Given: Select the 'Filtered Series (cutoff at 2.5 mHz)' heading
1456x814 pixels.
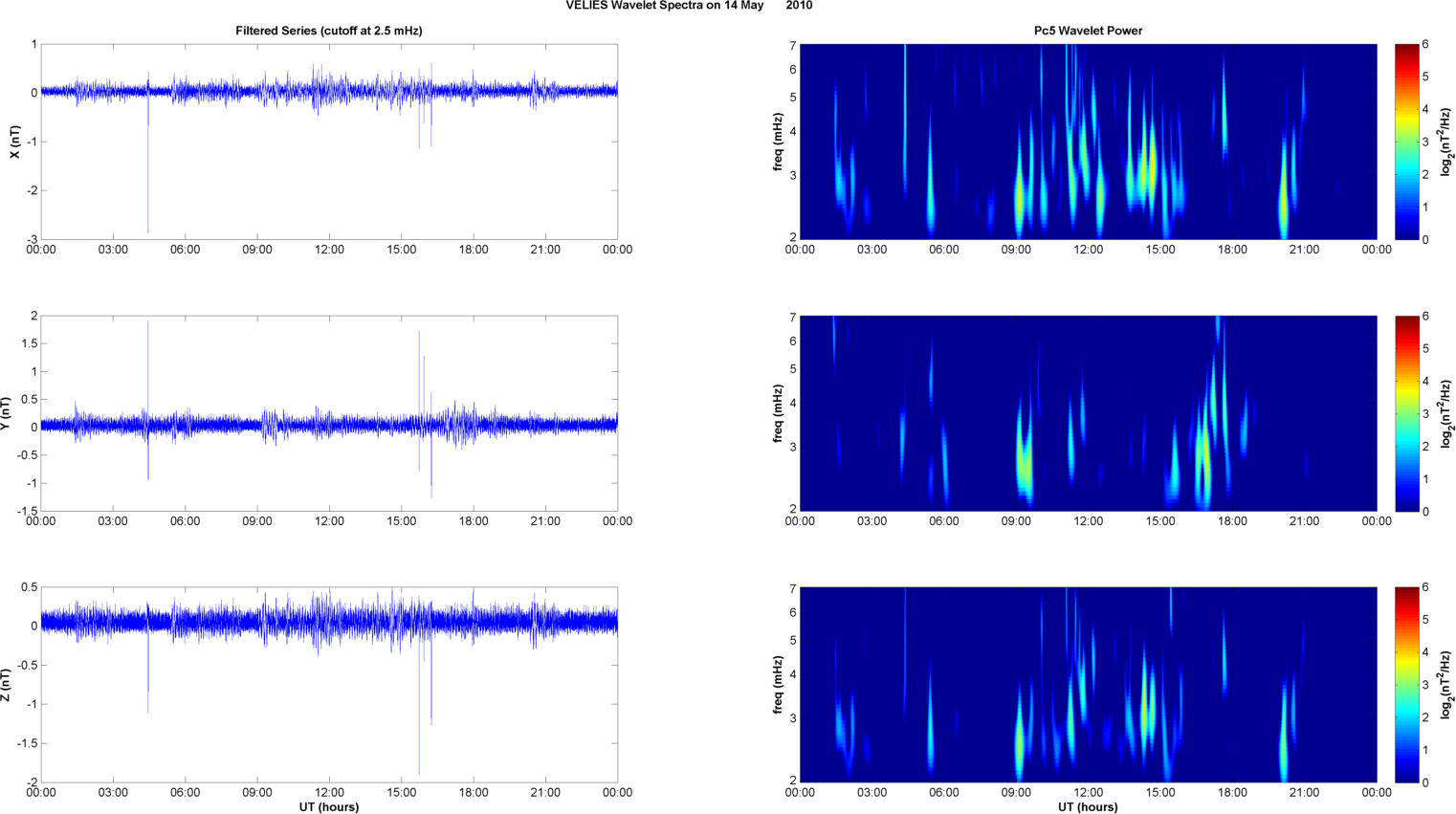Looking at the screenshot, I should [329, 31].
